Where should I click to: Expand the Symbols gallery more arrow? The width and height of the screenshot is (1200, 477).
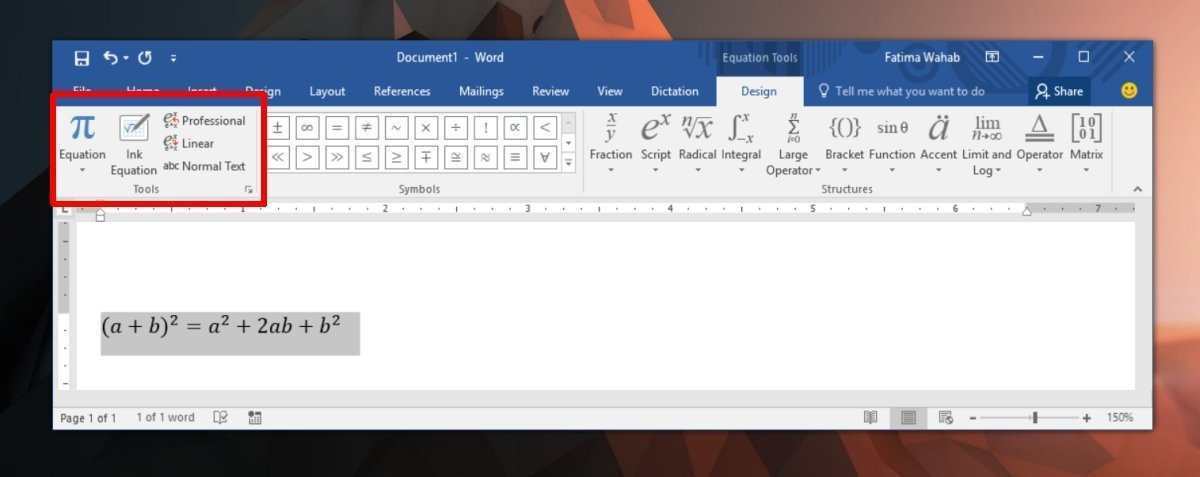pos(569,162)
